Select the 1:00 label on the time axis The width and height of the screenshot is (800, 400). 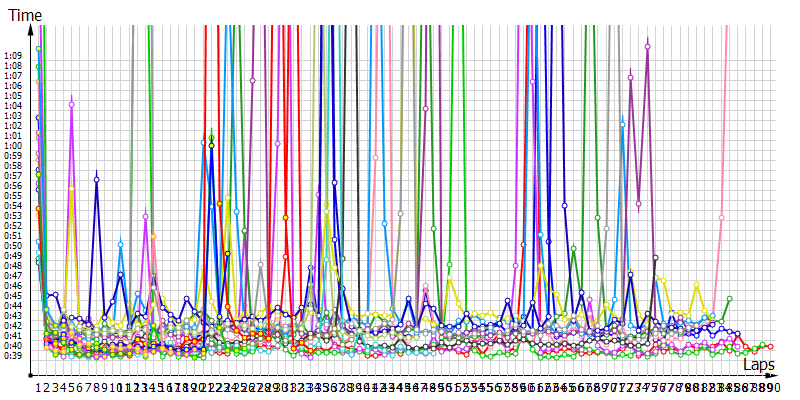(x=14, y=145)
